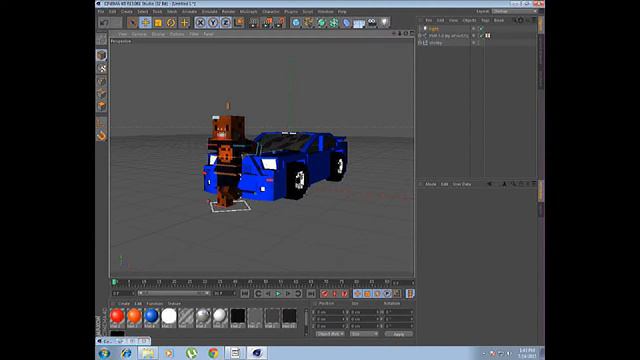Toggle visibility dots of the third object row
640x360 pixels.
click(474, 42)
